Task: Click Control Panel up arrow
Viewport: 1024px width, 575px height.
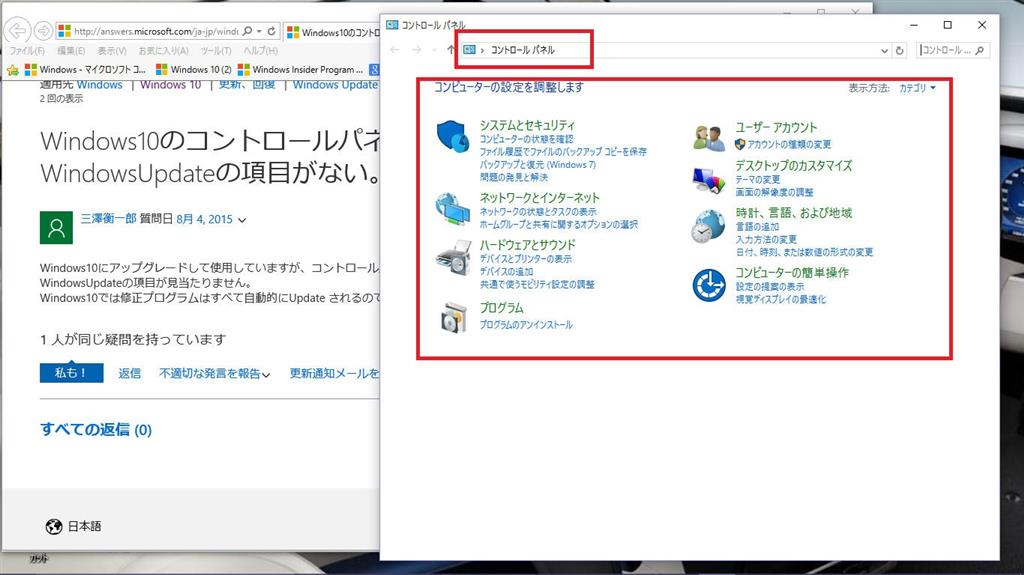Action: (450, 50)
